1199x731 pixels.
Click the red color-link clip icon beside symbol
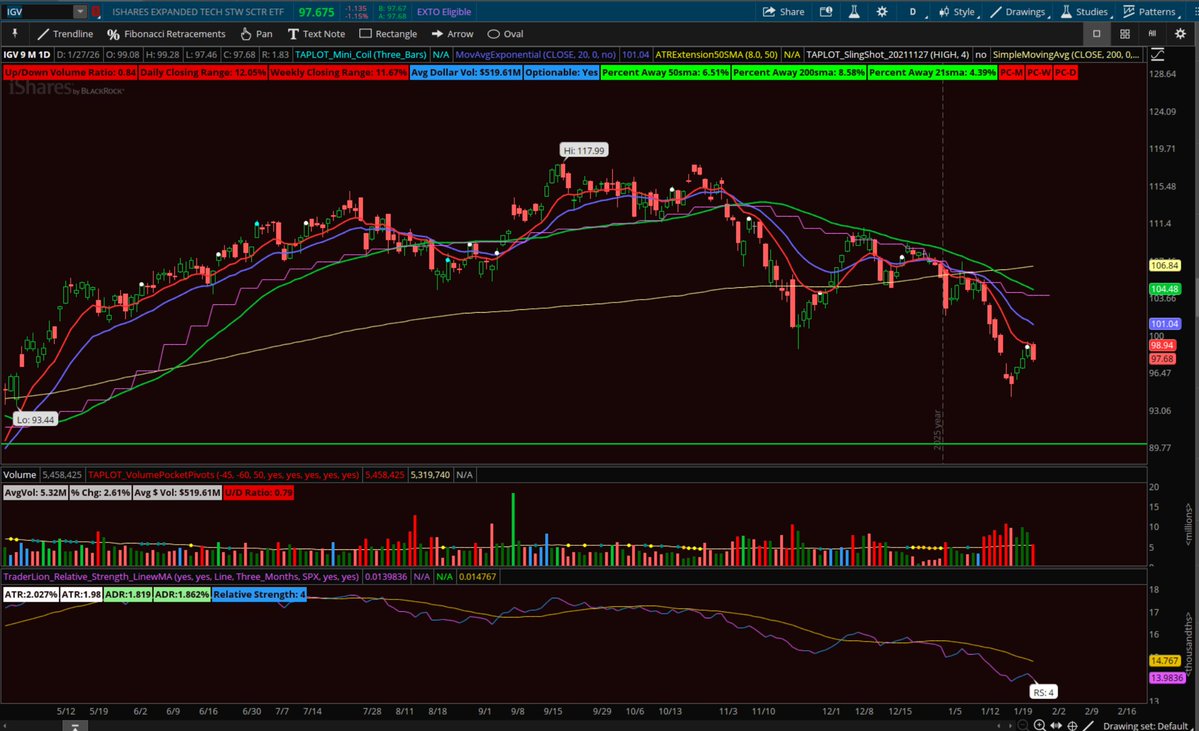96,11
